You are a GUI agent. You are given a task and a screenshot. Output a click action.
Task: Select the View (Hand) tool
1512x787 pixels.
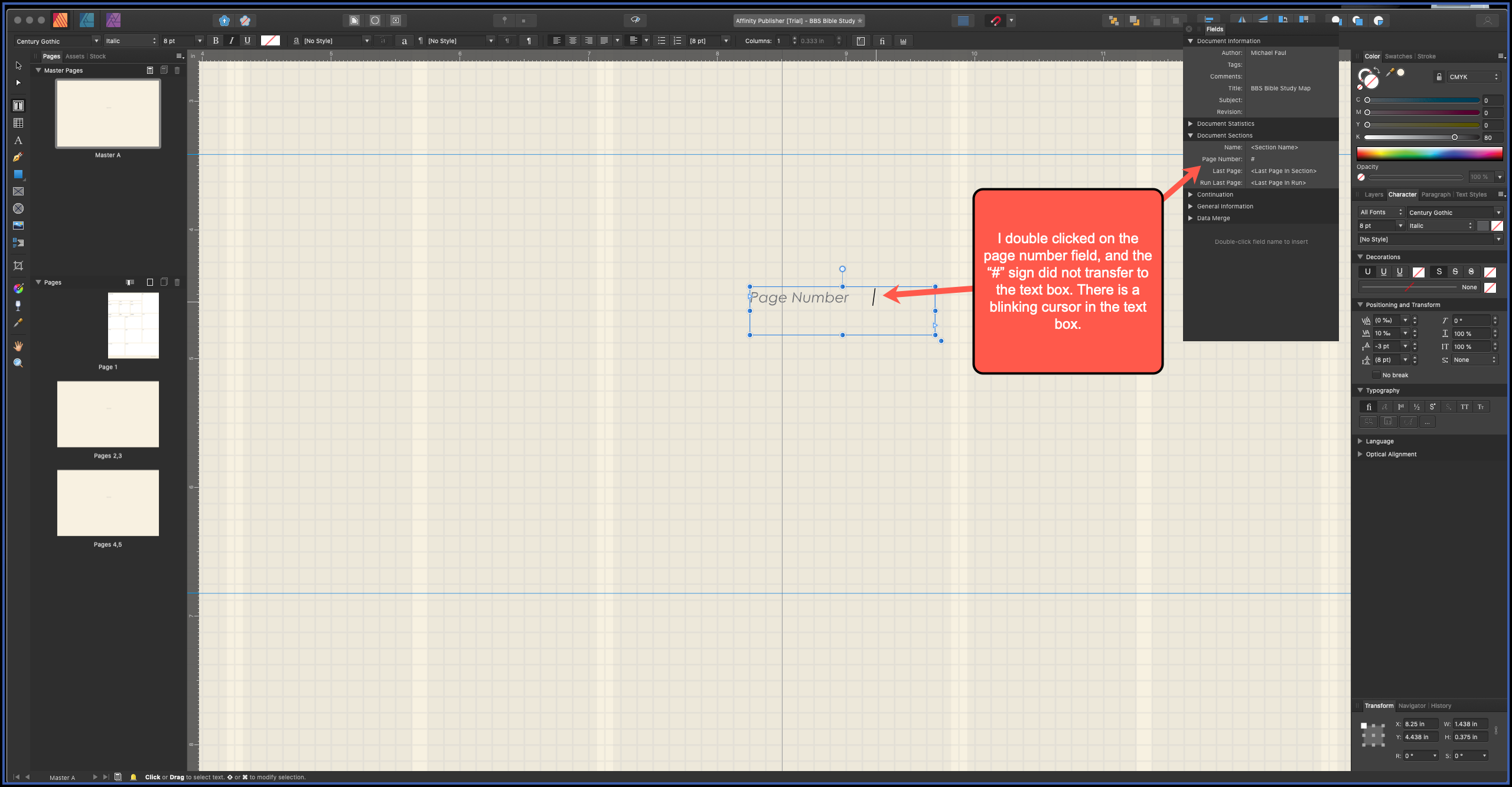[18, 346]
